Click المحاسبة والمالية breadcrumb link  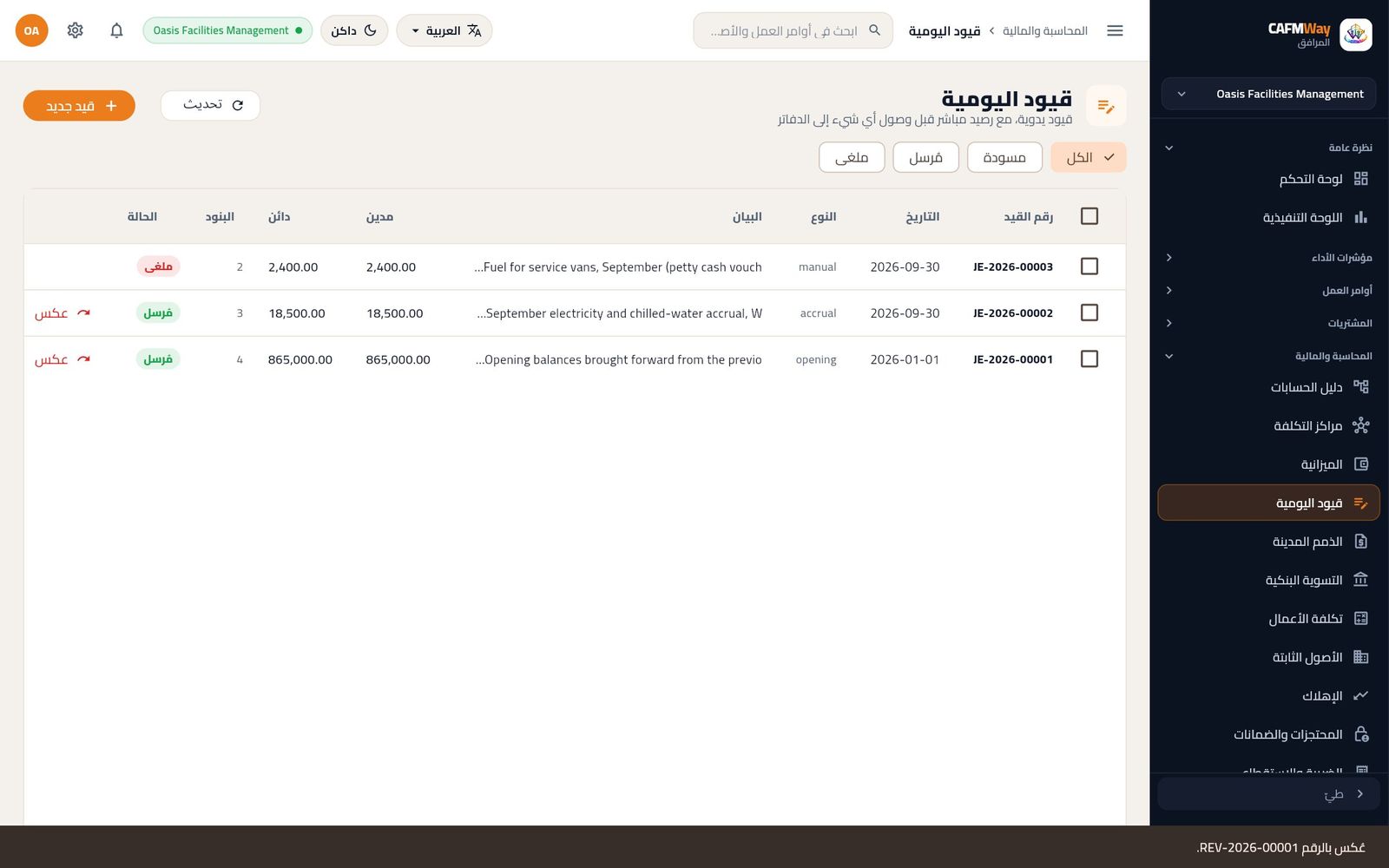point(1045,30)
